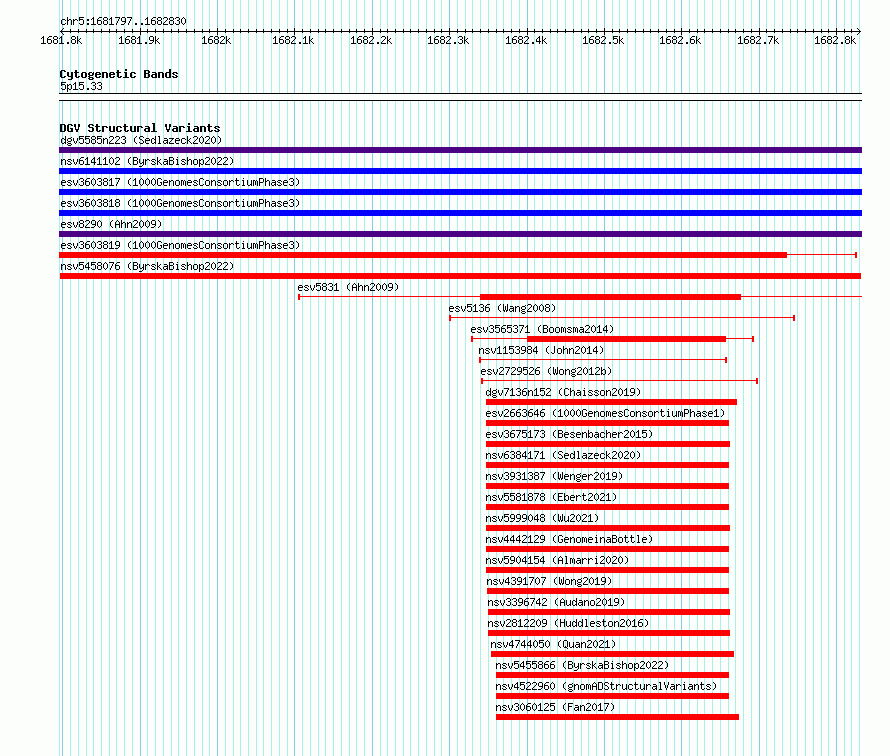
Task: Click the red nsv4522960 variant bar
Action: click(612, 696)
